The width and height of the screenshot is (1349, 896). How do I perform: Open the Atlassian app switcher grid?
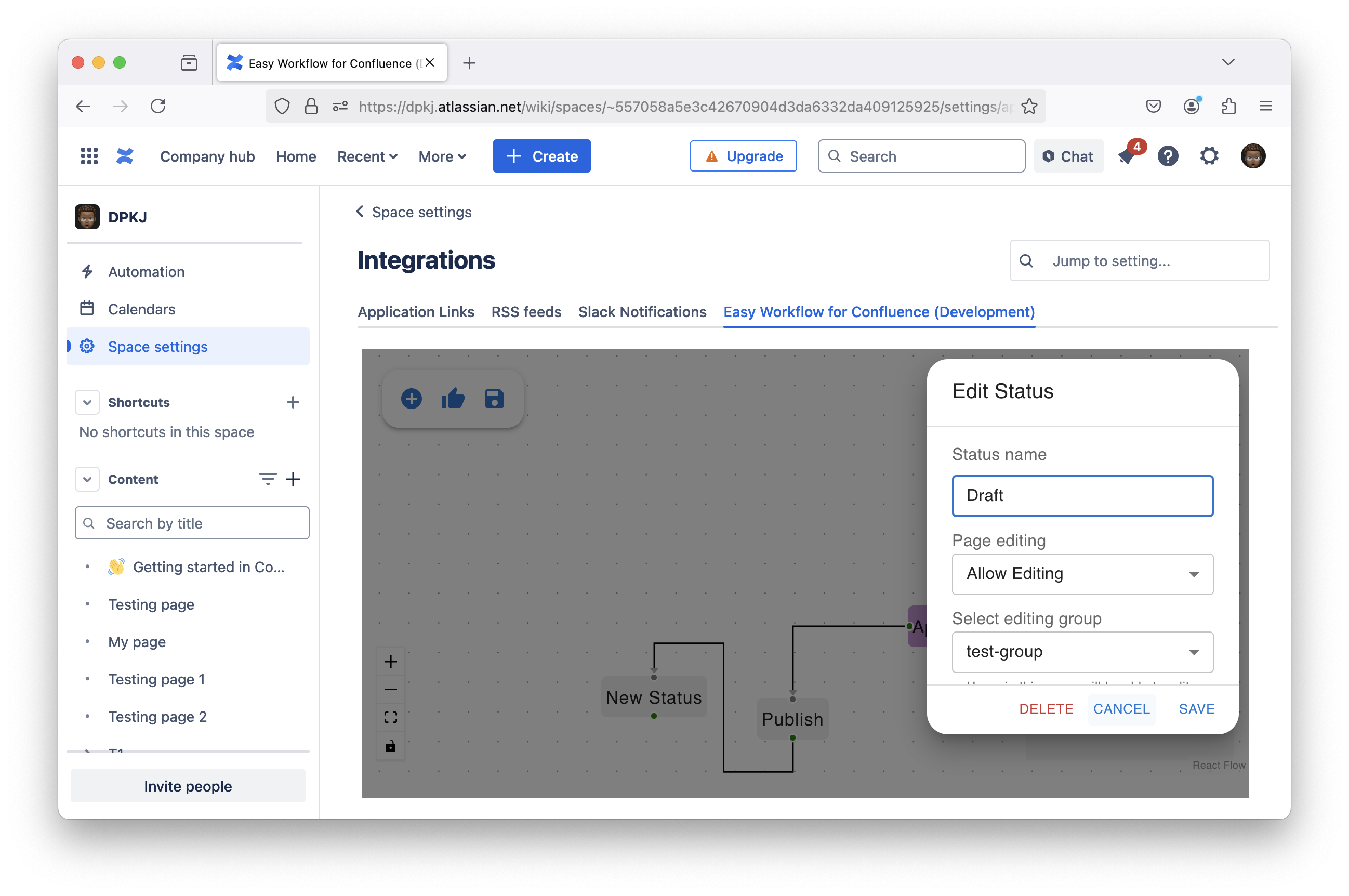click(x=89, y=156)
